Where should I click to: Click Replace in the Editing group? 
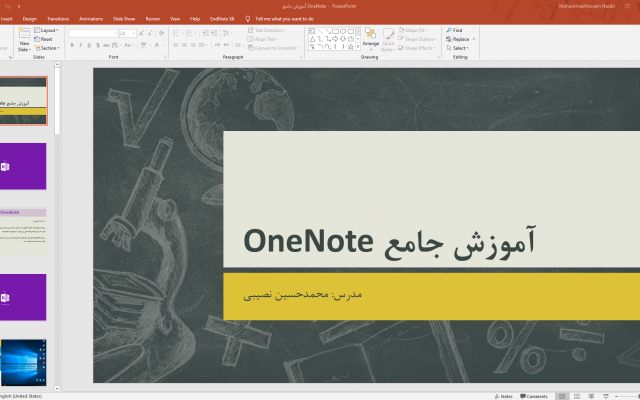[x=460, y=39]
